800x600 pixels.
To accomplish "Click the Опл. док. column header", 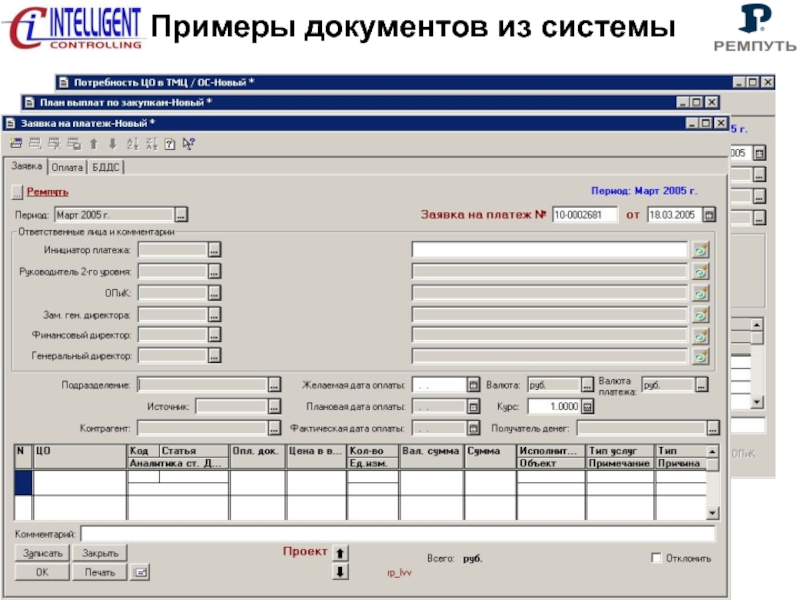I will [257, 457].
